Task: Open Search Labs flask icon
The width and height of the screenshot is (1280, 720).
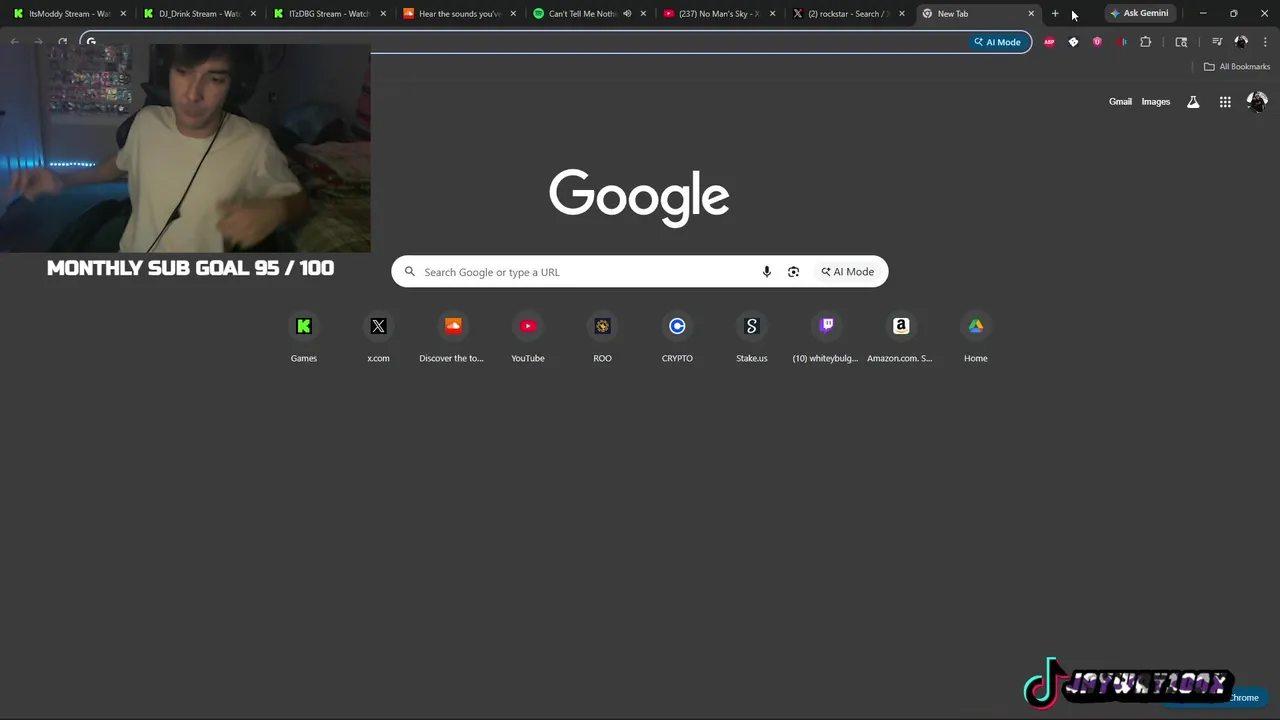Action: coord(1193,102)
